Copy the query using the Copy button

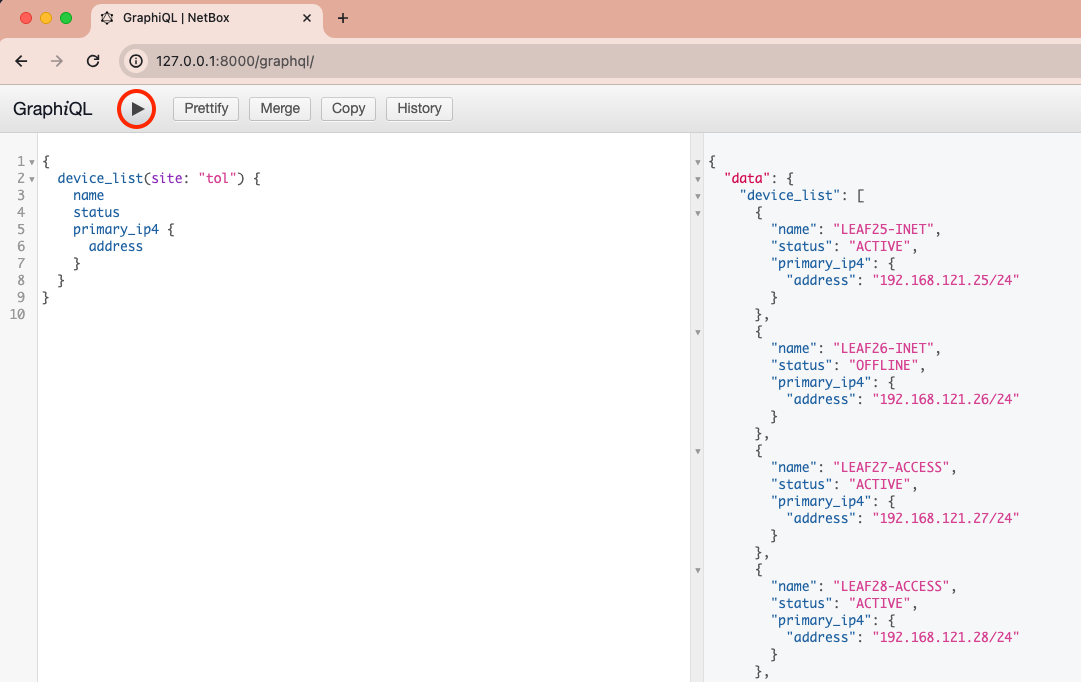pyautogui.click(x=348, y=109)
